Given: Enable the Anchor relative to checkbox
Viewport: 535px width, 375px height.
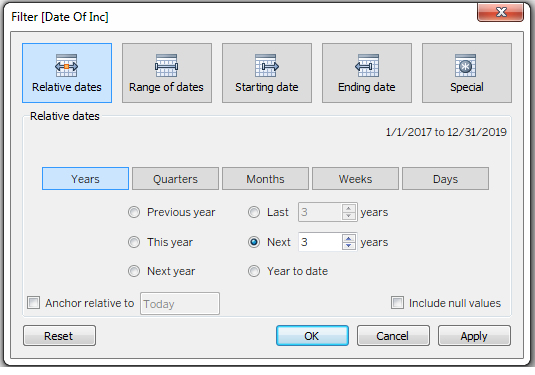Looking at the screenshot, I should coord(33,303).
